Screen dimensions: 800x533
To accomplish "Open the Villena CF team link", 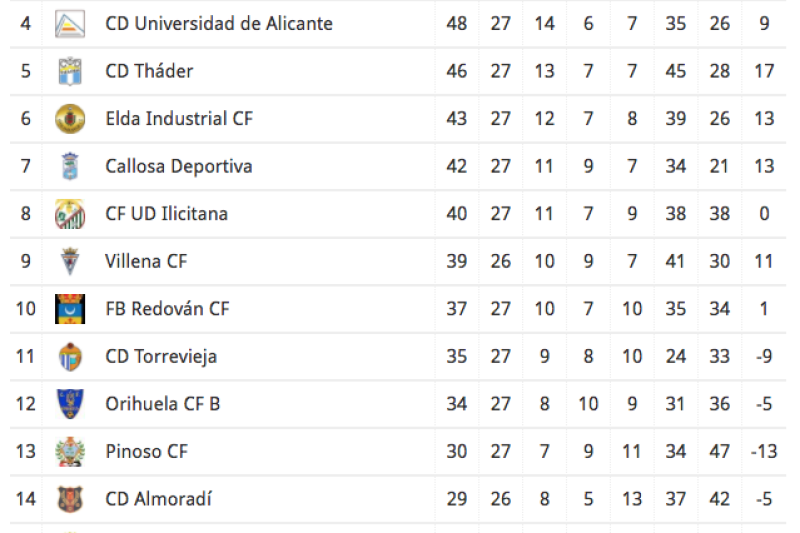I will click(146, 261).
